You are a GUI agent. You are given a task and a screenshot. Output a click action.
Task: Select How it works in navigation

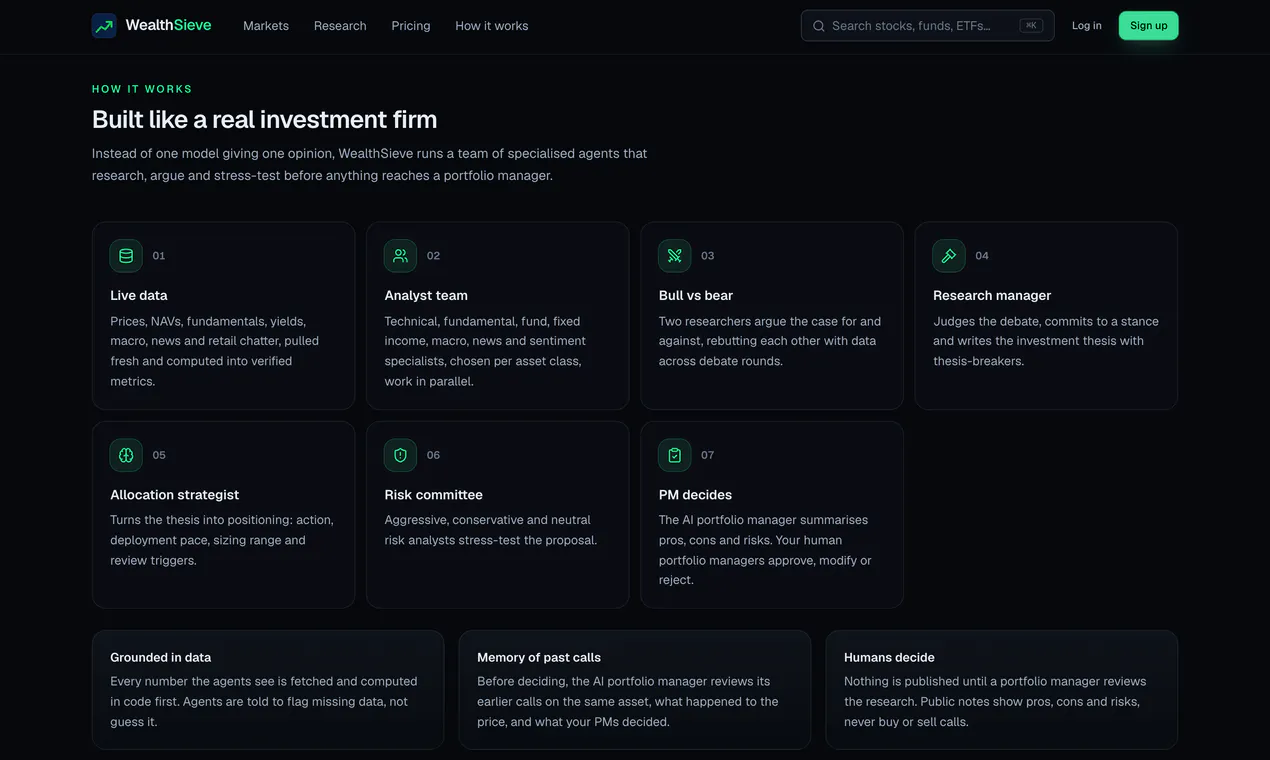tap(492, 26)
